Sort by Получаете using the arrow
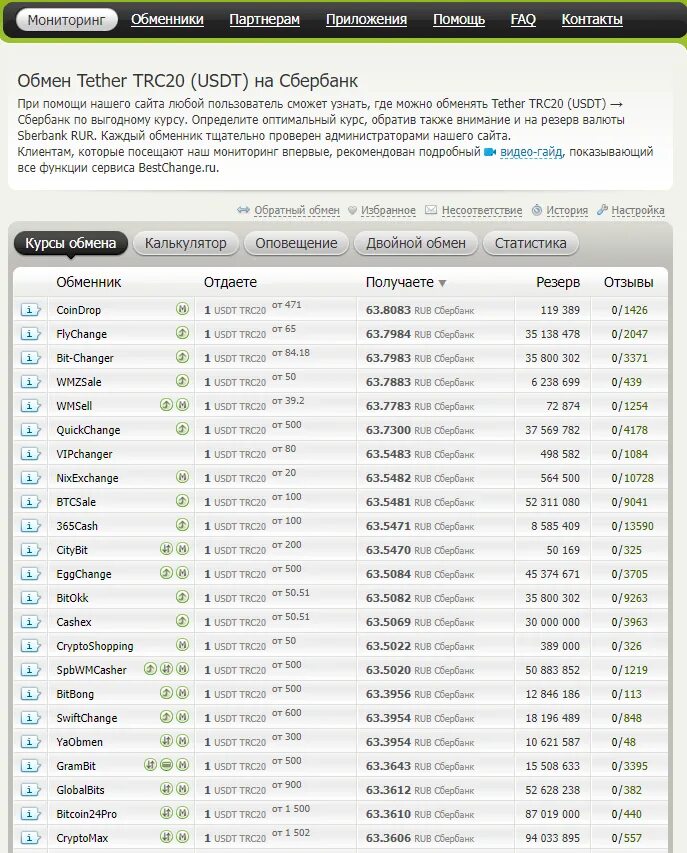Image resolution: width=687 pixels, height=853 pixels. [442, 283]
